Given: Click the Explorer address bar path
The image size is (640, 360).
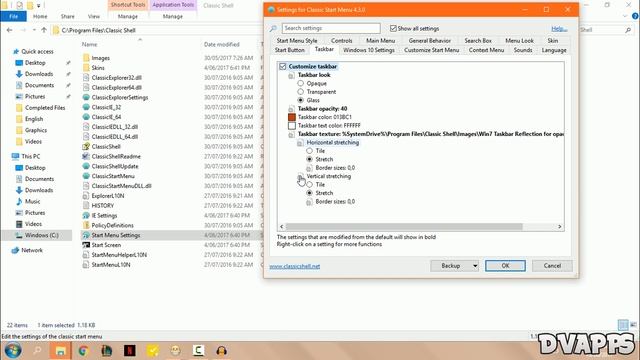Looking at the screenshot, I should 98,30.
